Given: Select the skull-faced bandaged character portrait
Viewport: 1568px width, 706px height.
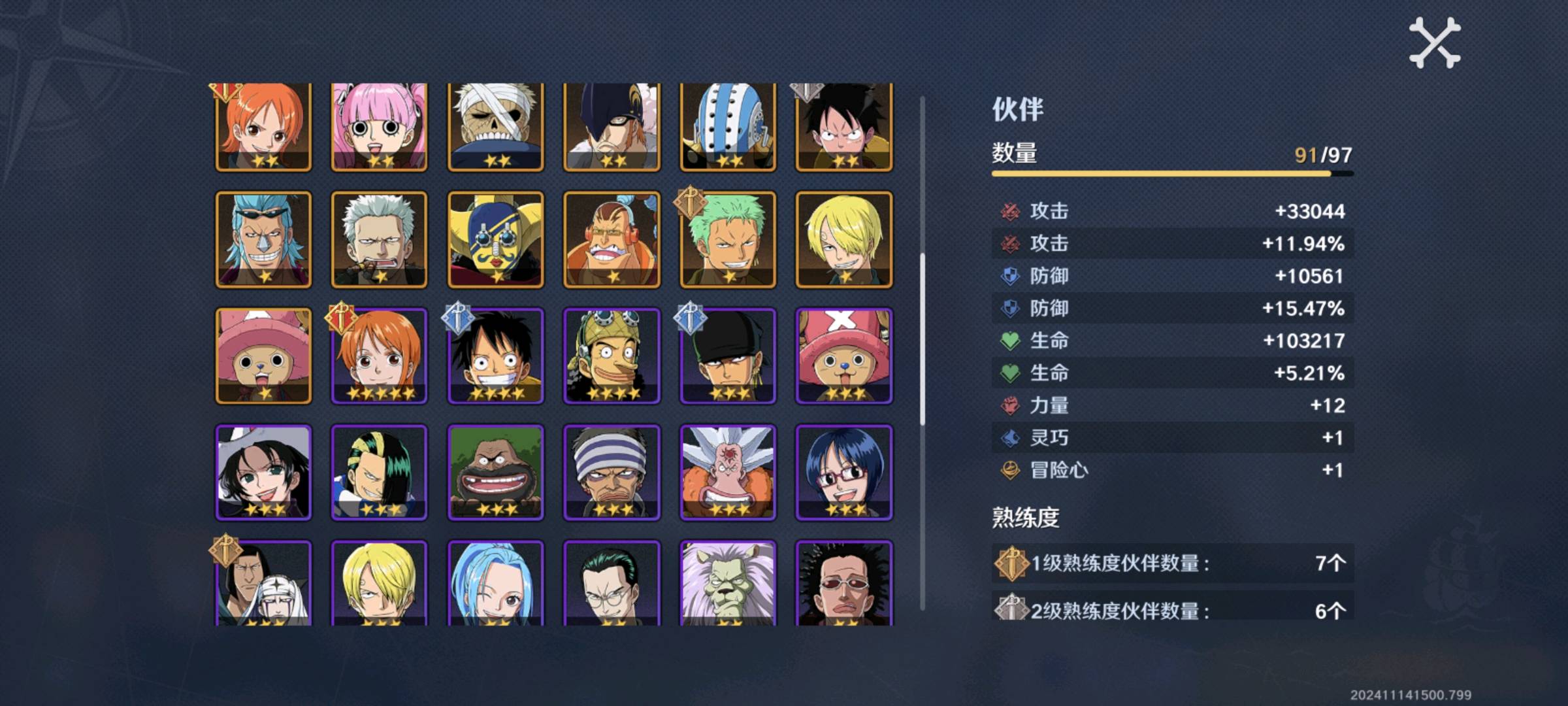Looking at the screenshot, I should (496, 127).
